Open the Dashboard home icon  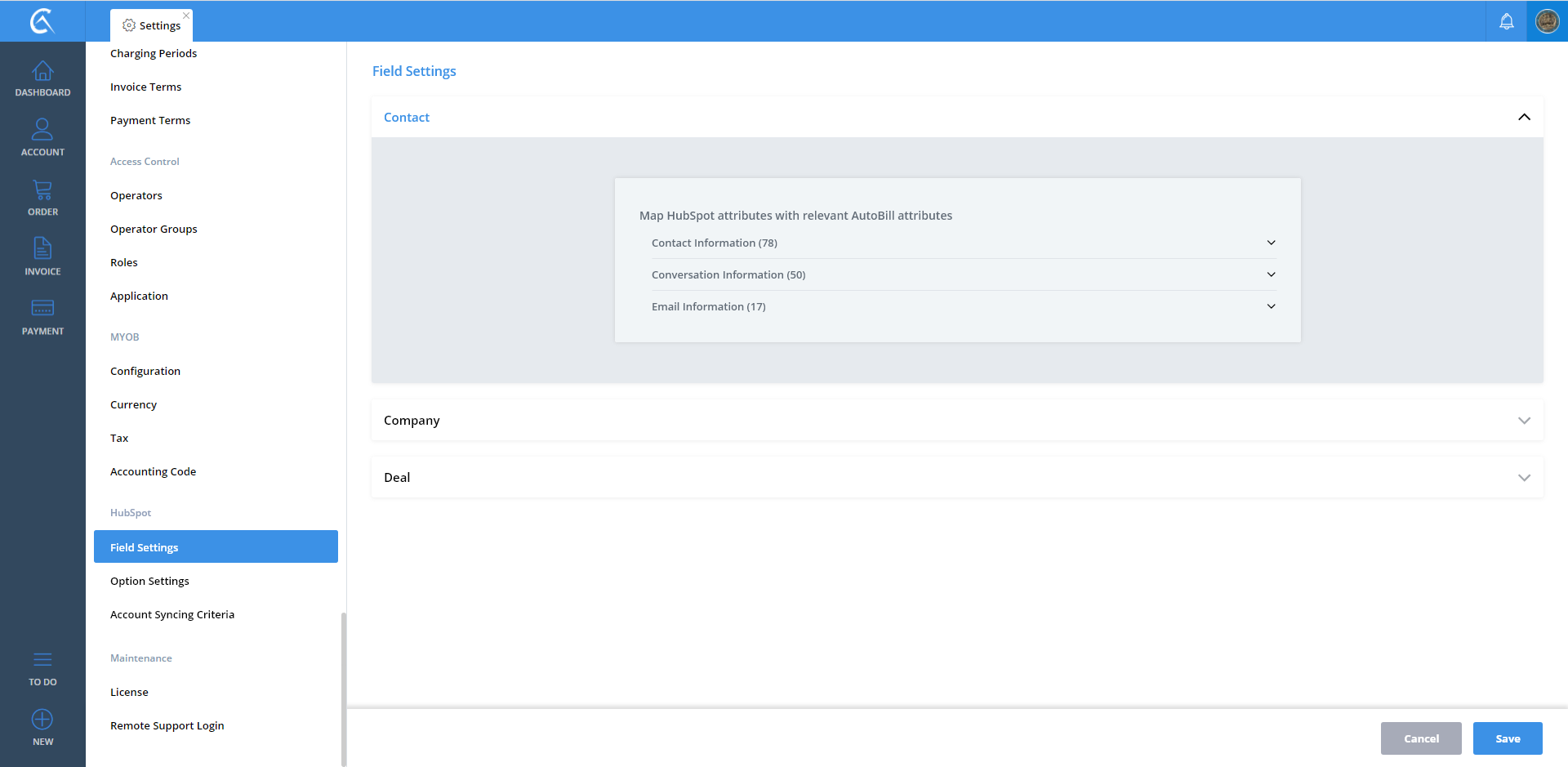[42, 72]
